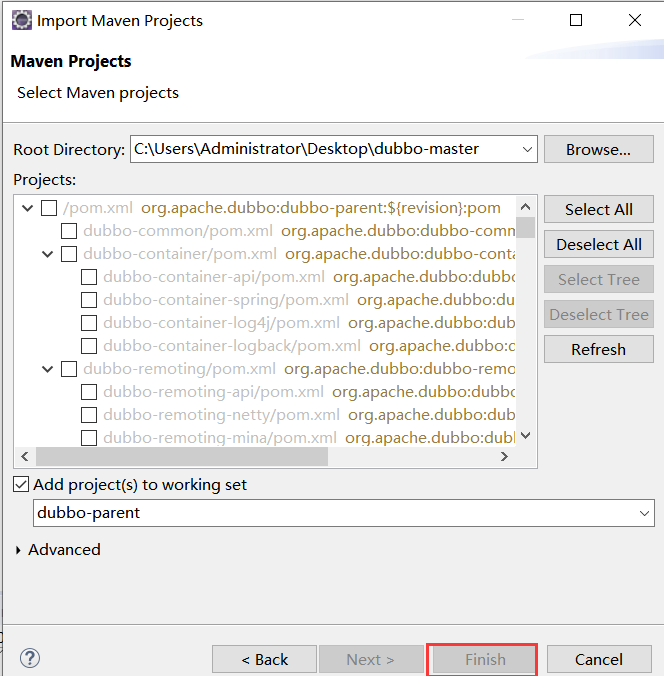Close the Import Maven Projects dialog

click(635, 20)
